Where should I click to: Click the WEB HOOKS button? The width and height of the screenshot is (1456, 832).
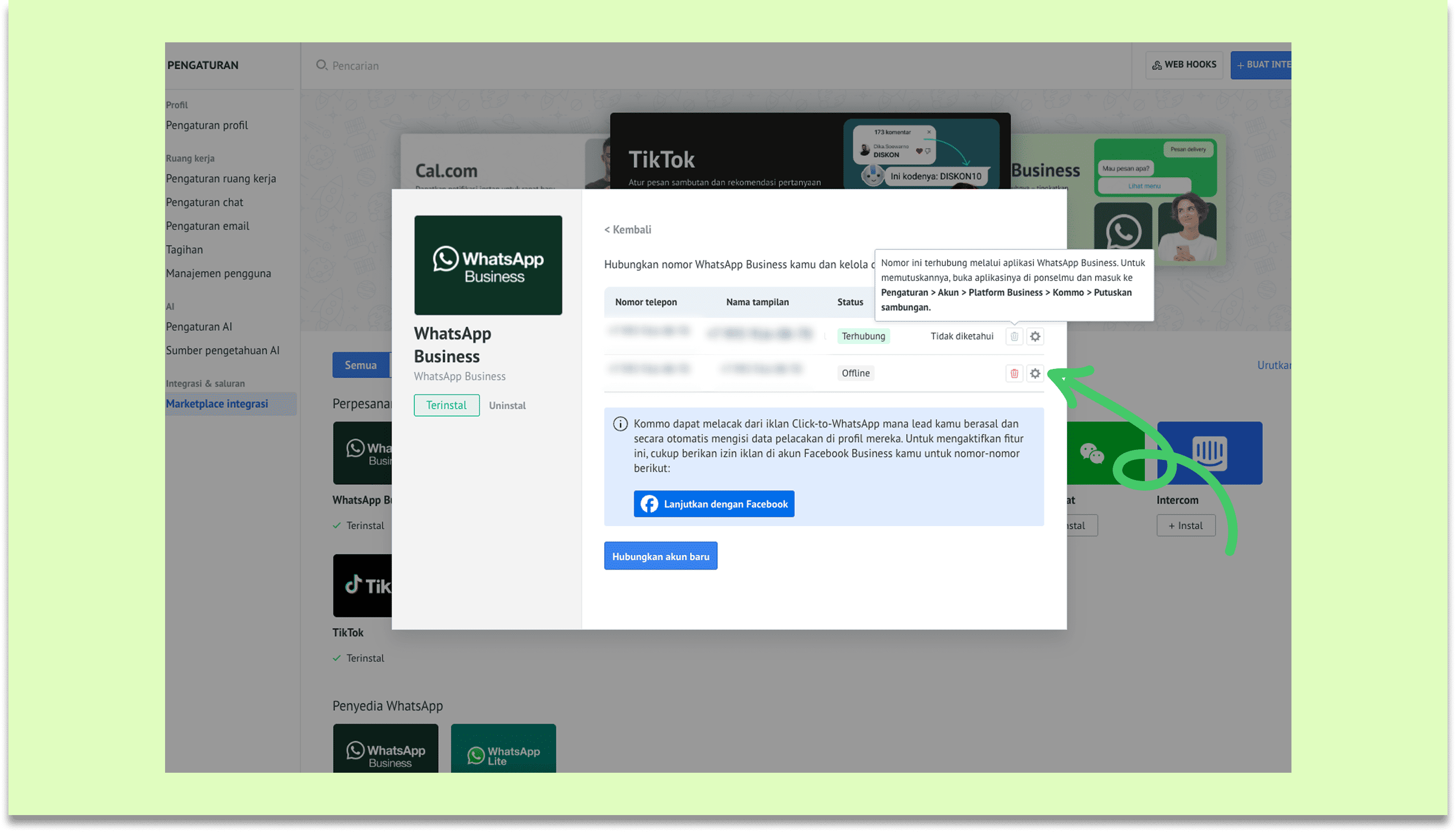(1184, 65)
